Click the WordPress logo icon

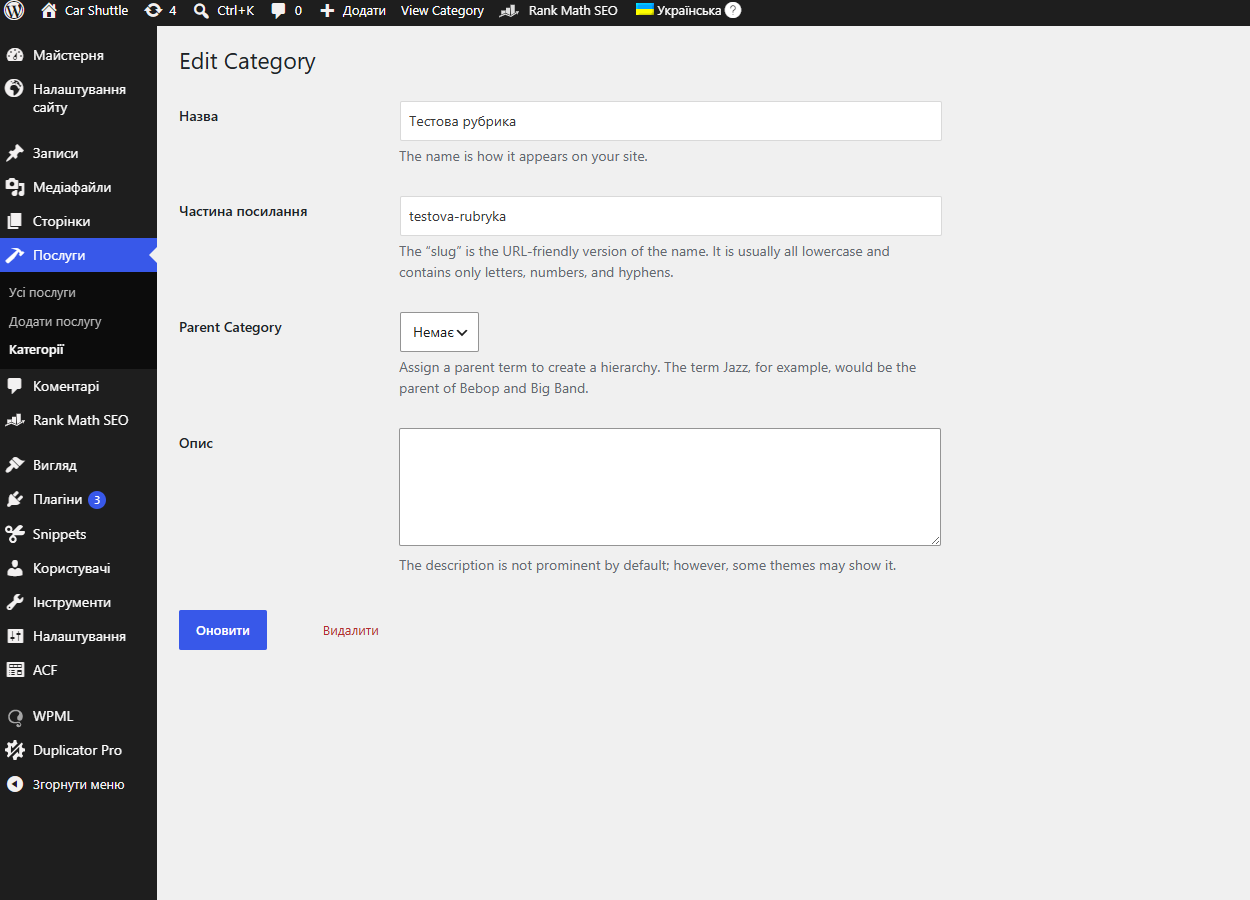[x=14, y=11]
